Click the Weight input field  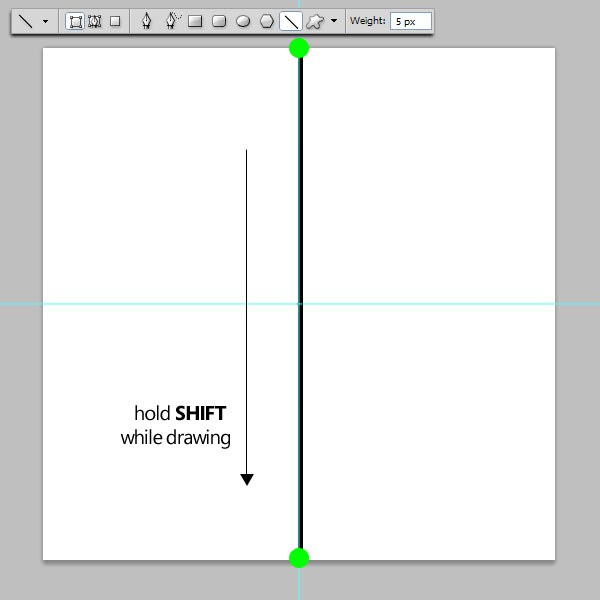click(x=411, y=21)
